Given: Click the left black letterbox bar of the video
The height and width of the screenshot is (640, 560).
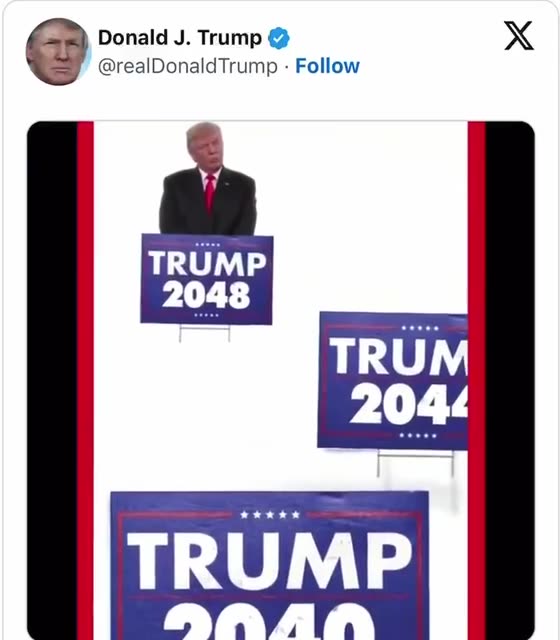Looking at the screenshot, I should click(x=52, y=380).
